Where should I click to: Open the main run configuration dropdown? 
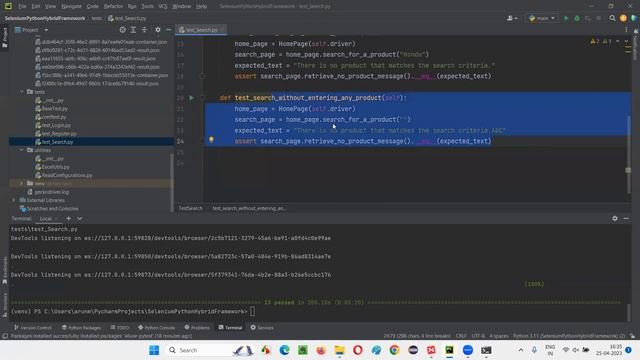coord(542,18)
